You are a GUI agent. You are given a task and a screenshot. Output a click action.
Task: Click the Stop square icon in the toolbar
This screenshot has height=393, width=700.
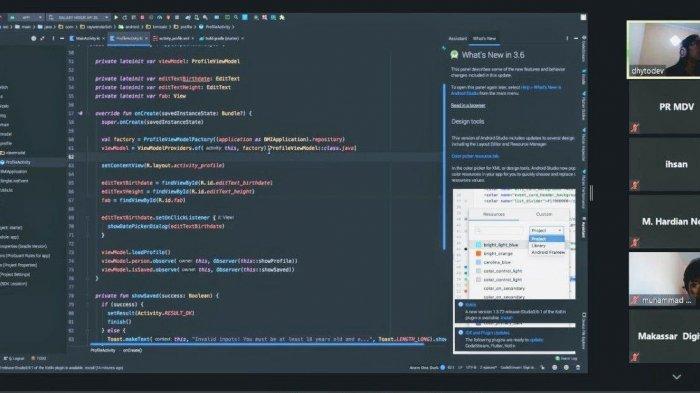tap(177, 17)
